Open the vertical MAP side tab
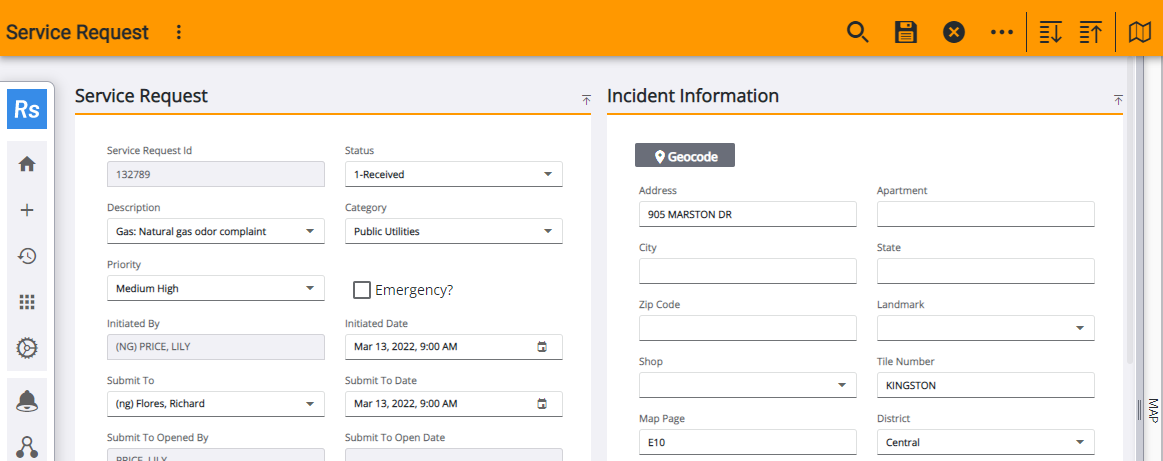The width and height of the screenshot is (1163, 461). [1153, 410]
